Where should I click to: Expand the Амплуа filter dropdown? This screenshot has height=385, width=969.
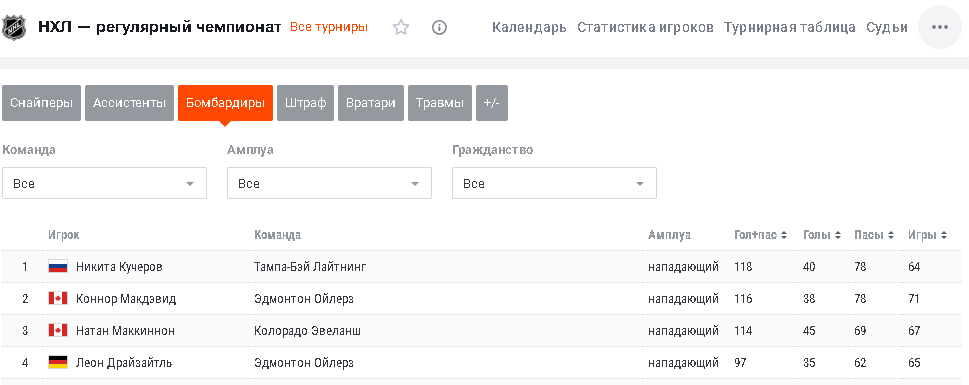point(329,184)
